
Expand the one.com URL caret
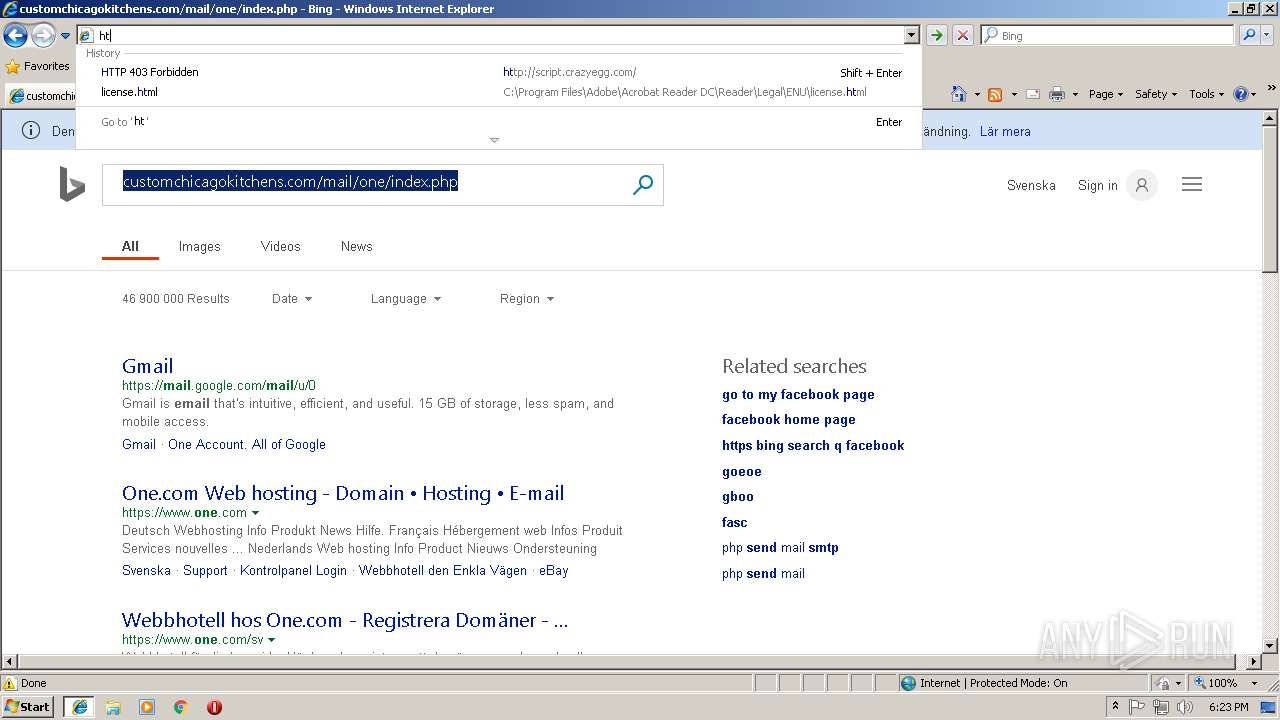[256, 513]
